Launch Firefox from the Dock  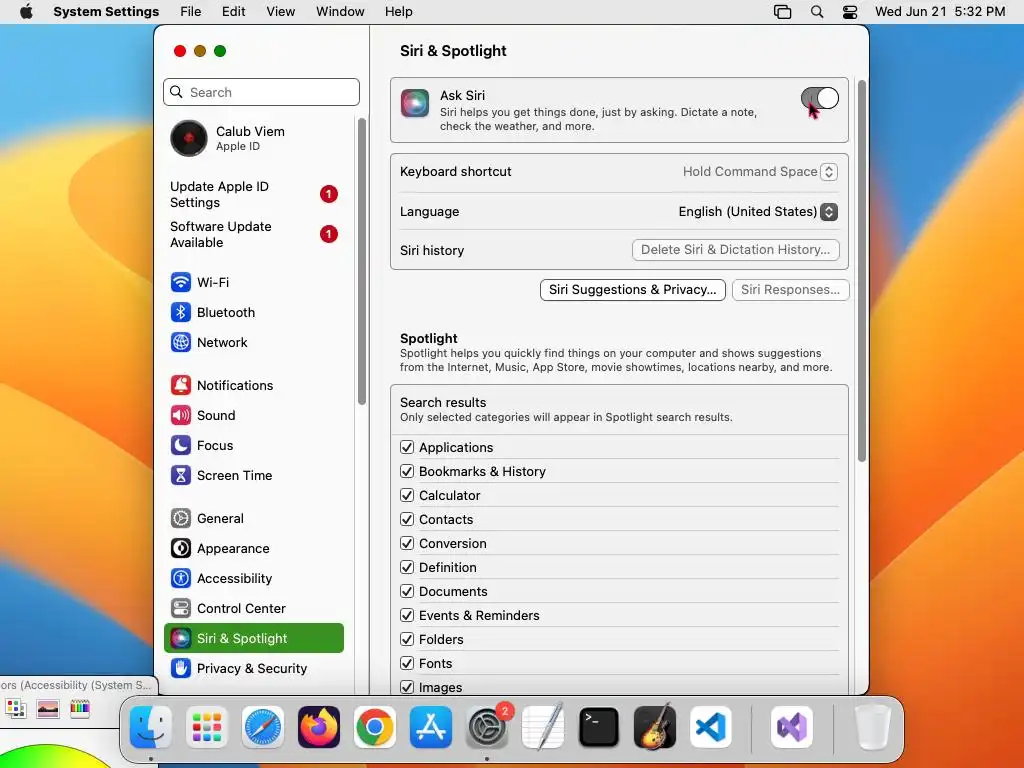pyautogui.click(x=319, y=727)
